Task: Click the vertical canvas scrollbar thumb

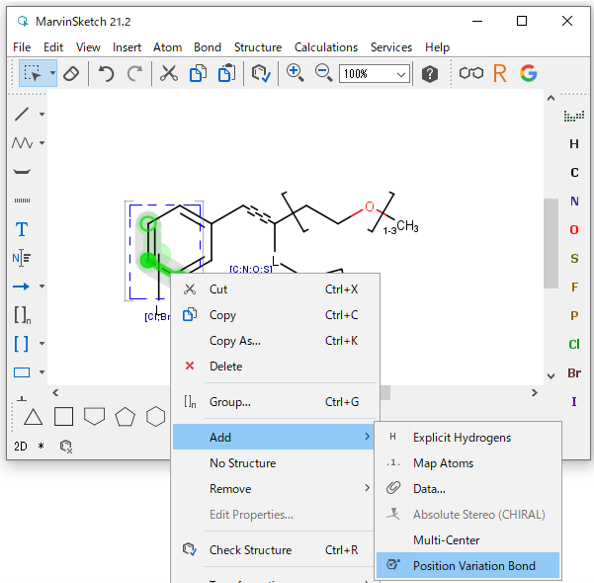Action: pos(551,243)
